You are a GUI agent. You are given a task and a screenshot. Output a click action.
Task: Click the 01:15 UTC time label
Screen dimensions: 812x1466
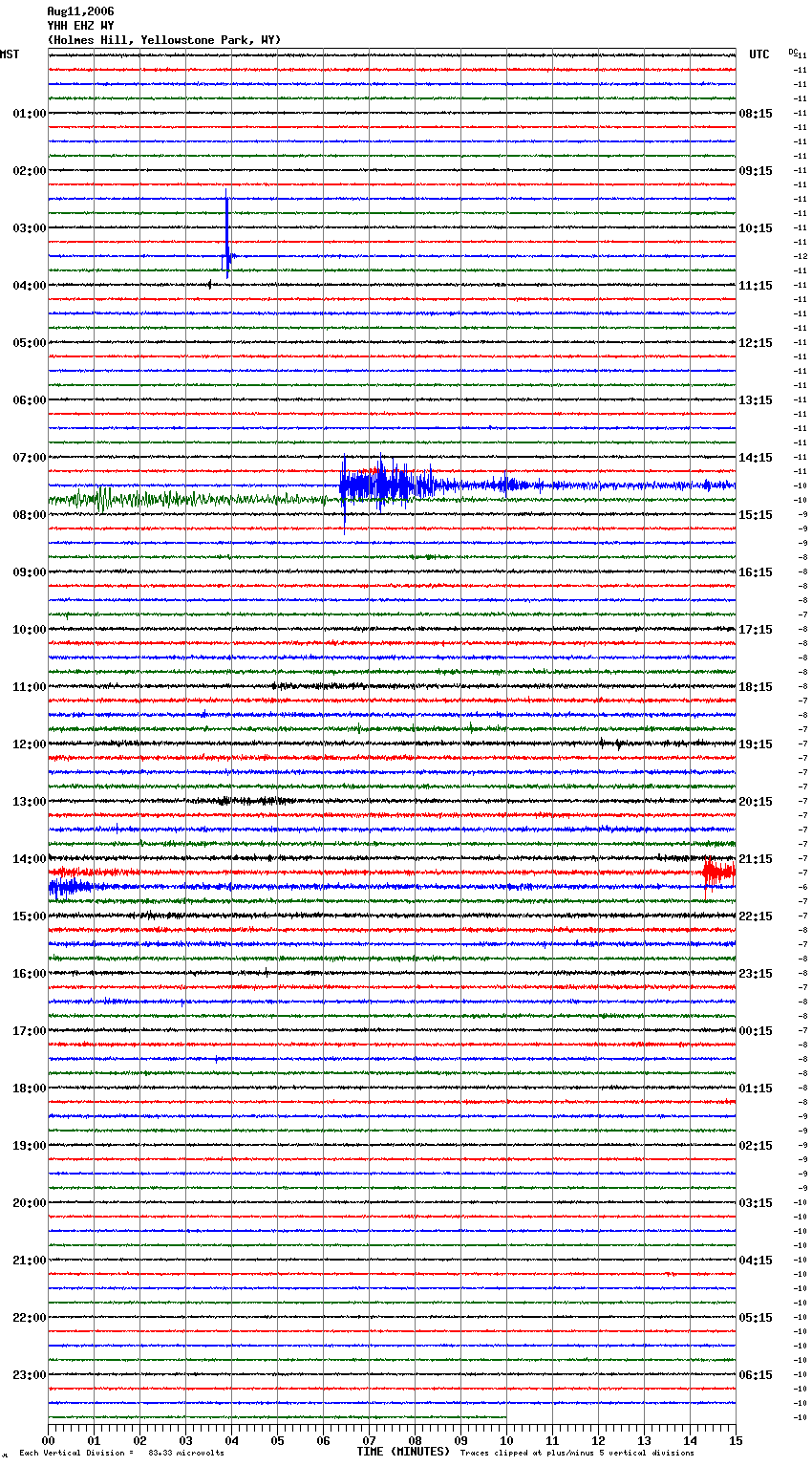pyautogui.click(x=756, y=1089)
